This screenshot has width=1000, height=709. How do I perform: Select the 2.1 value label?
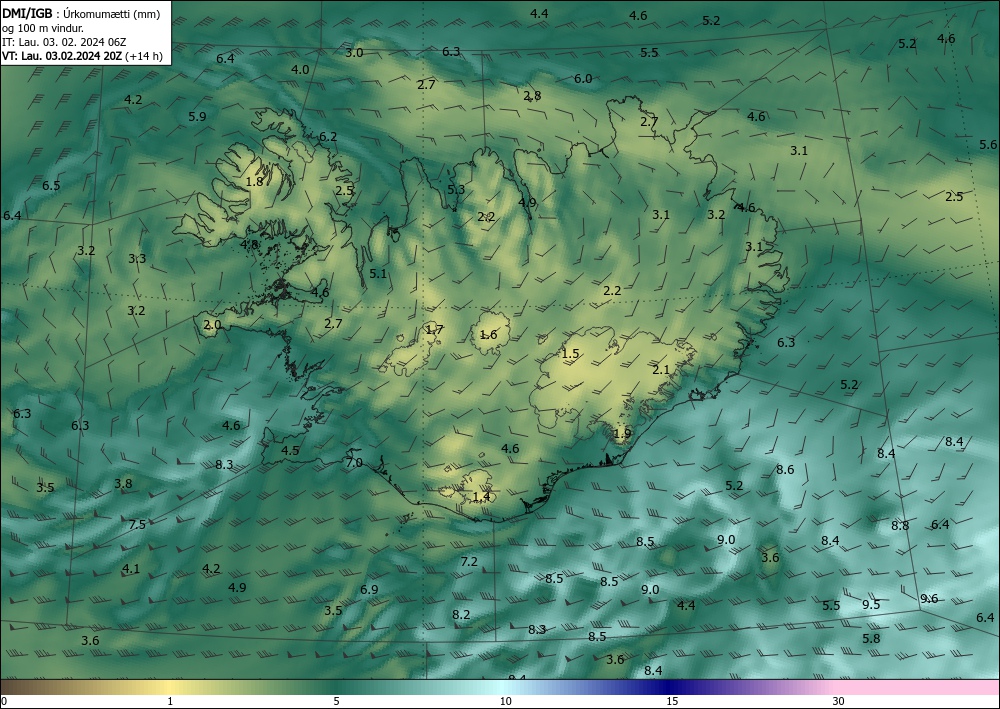[x=661, y=370]
